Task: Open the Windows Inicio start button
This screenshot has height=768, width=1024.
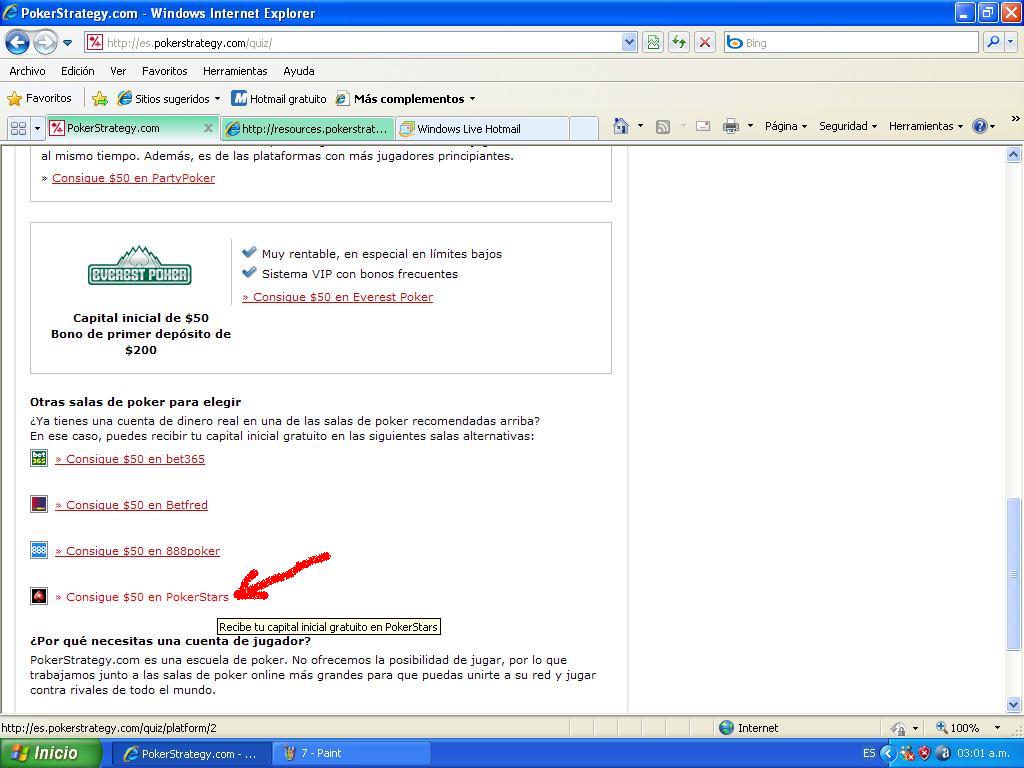Action: (x=51, y=753)
